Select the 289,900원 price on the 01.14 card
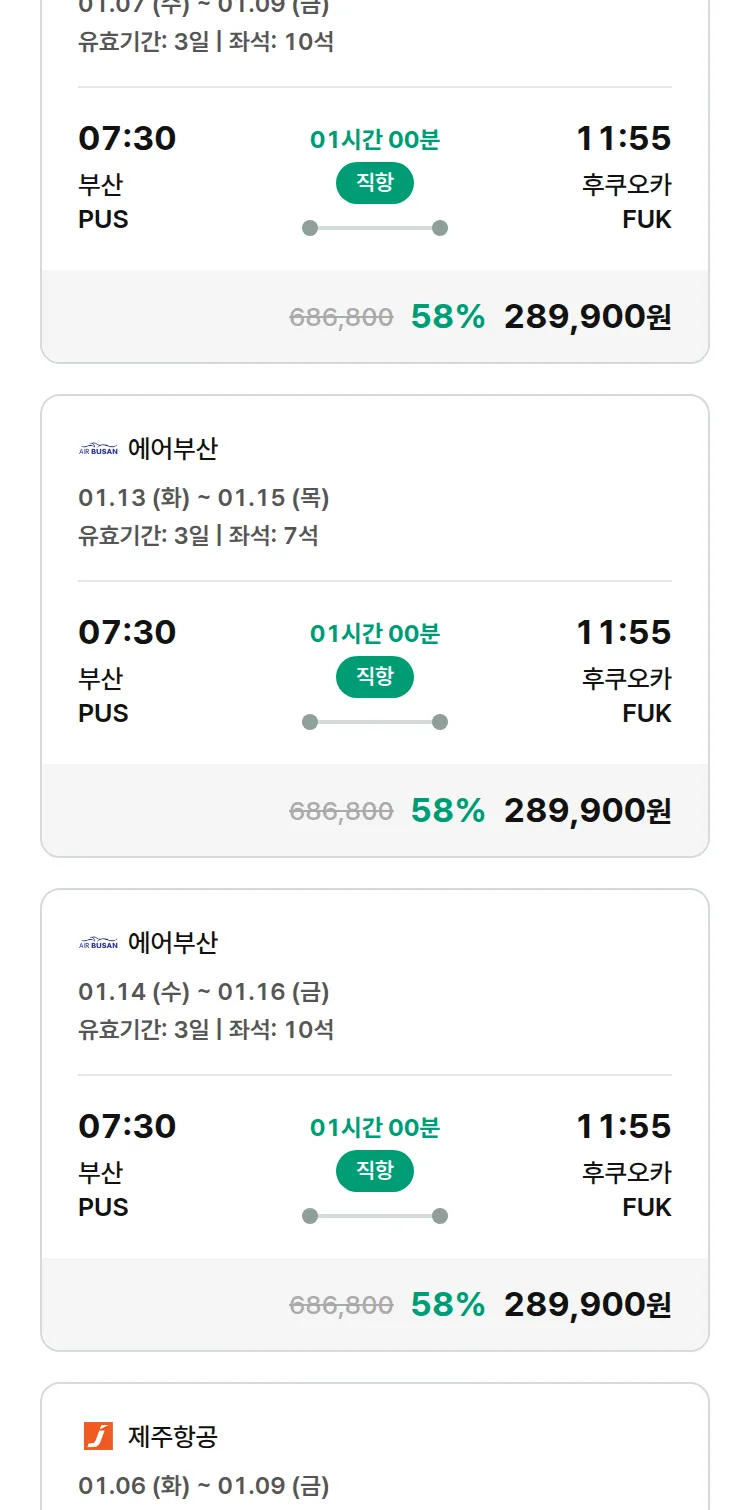Screen dimensions: 750x1510 (587, 1304)
